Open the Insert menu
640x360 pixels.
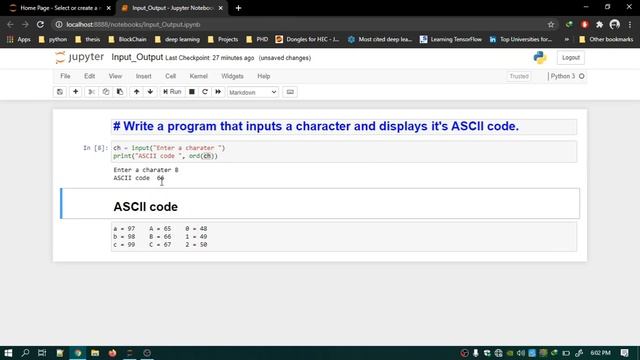coord(143,76)
